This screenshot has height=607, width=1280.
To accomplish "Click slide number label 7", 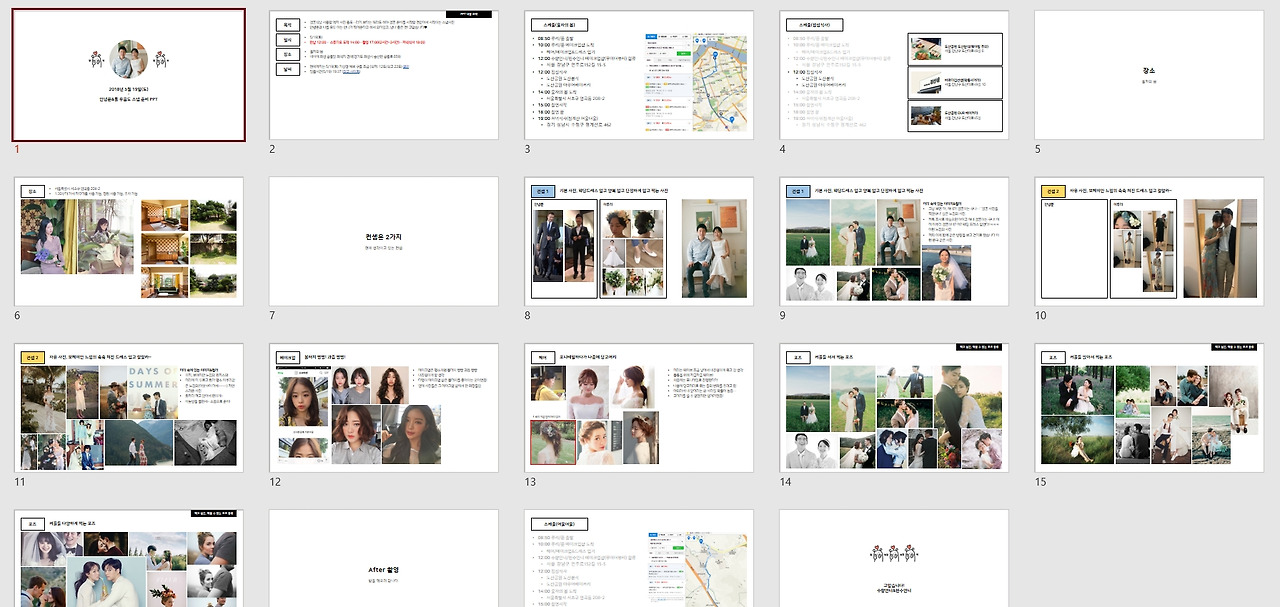I will 272,315.
